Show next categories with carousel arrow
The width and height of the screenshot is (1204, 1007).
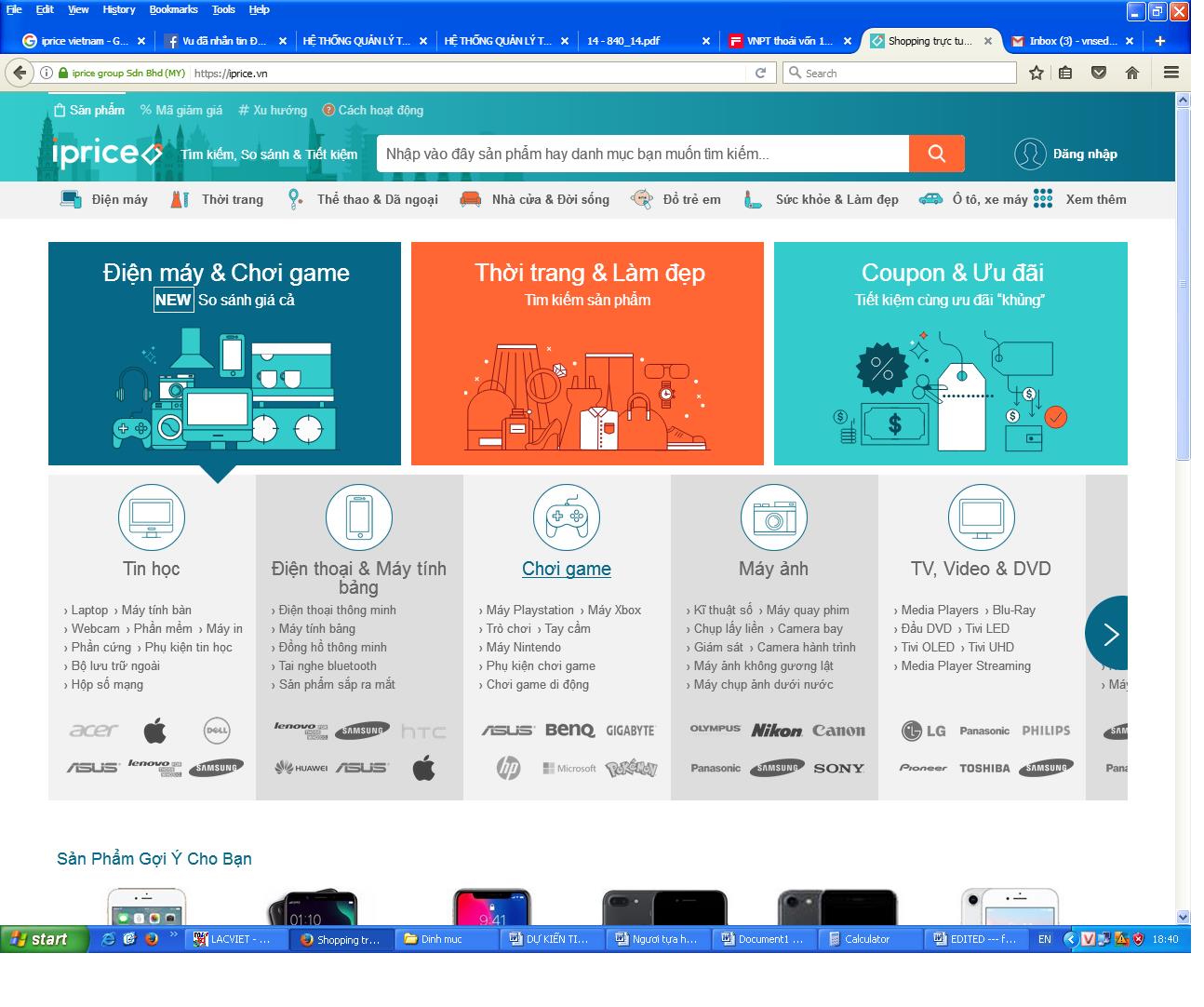point(1109,635)
